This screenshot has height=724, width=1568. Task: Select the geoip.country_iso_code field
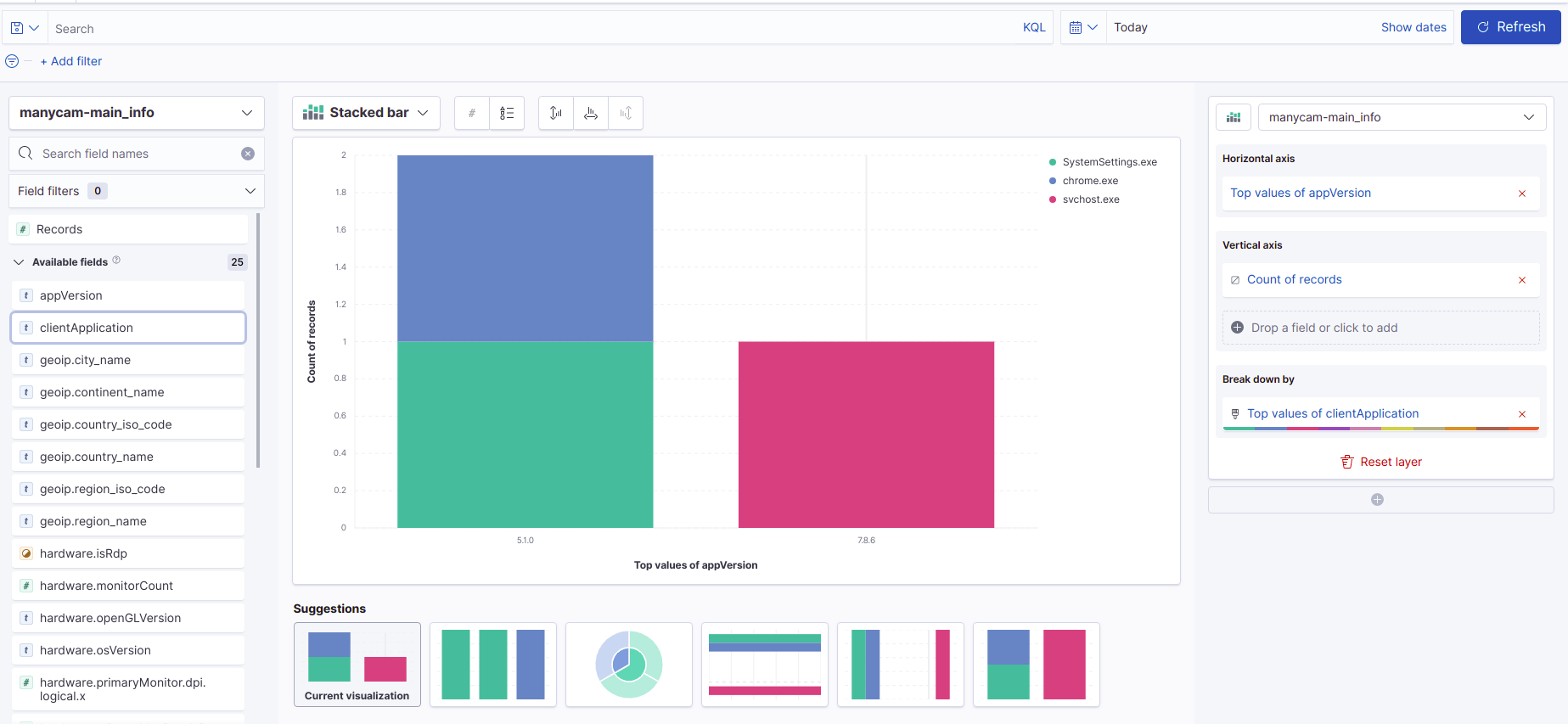pyautogui.click(x=128, y=424)
